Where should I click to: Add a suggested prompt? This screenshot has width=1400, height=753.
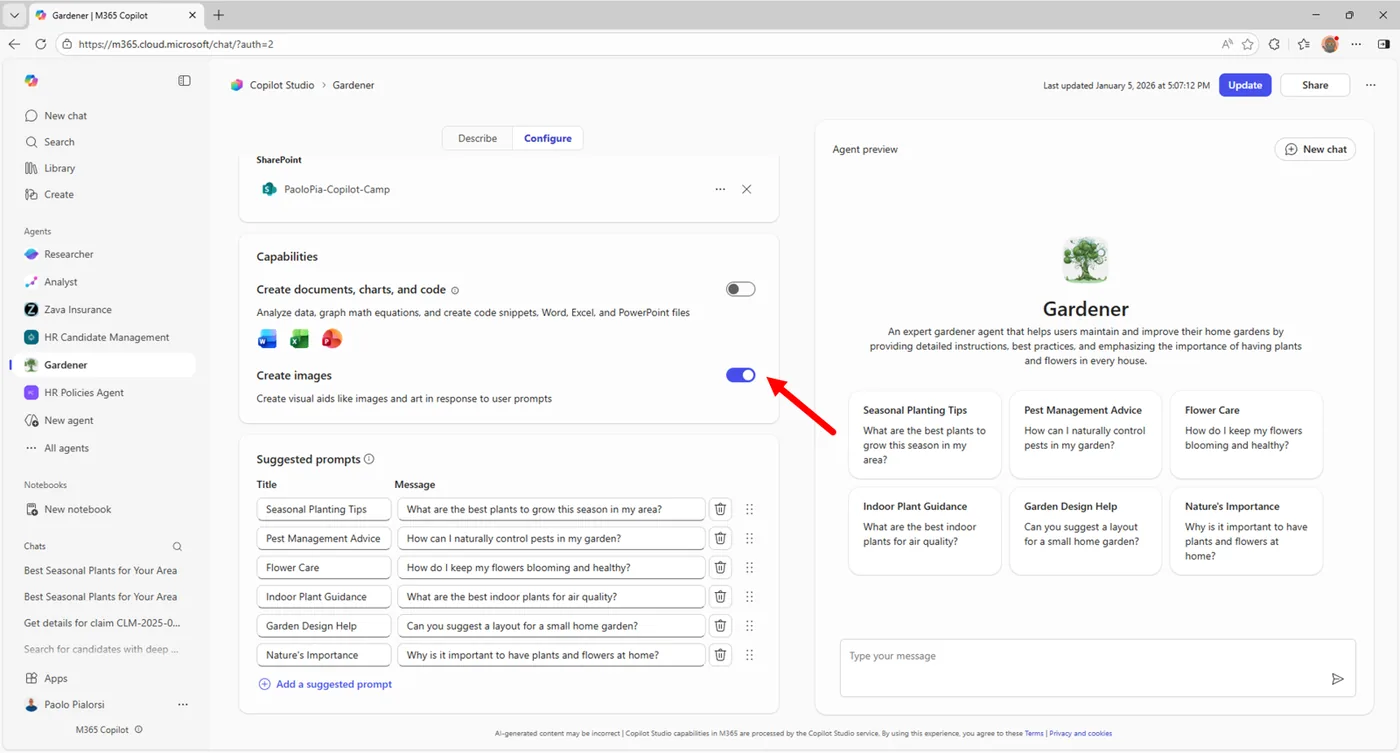[325, 684]
